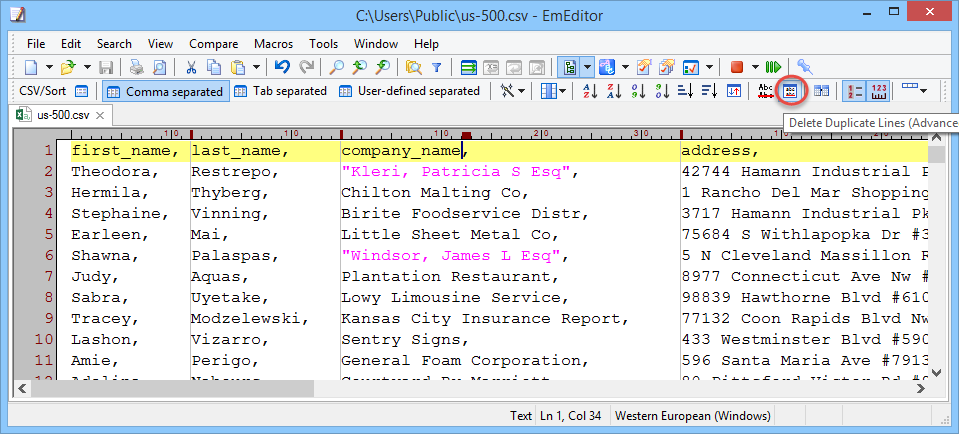Viewport: 959px width, 434px height.
Task: Click the Redo arrow icon
Action: pyautogui.click(x=306, y=67)
